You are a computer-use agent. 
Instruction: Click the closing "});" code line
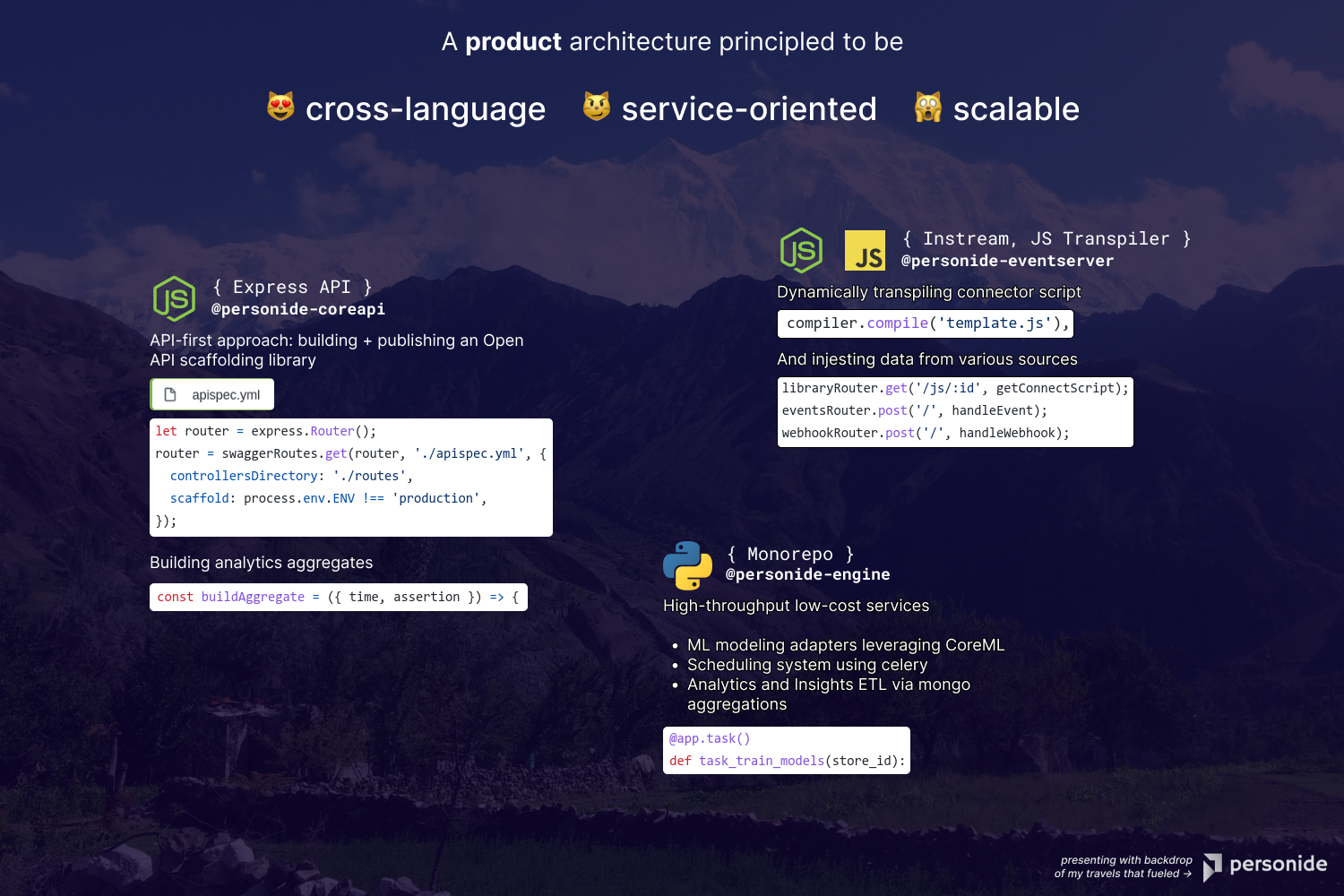pyautogui.click(x=166, y=521)
